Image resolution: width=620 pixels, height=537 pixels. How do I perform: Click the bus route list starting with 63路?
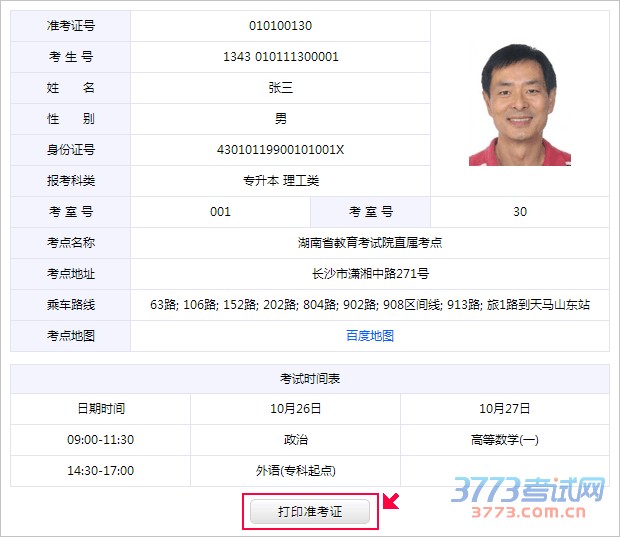(370, 305)
